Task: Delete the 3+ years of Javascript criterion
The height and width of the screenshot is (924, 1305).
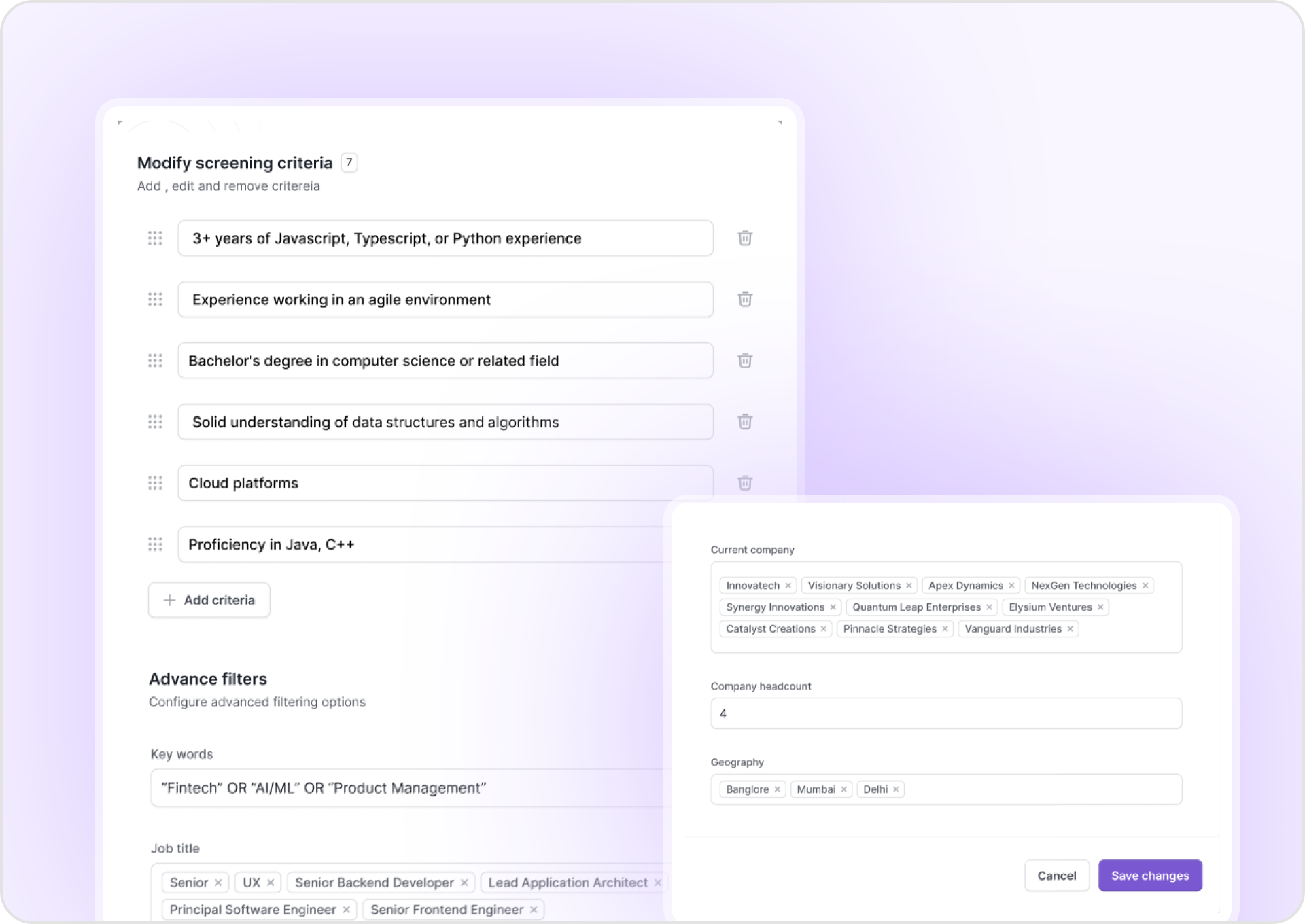Action: (x=745, y=238)
